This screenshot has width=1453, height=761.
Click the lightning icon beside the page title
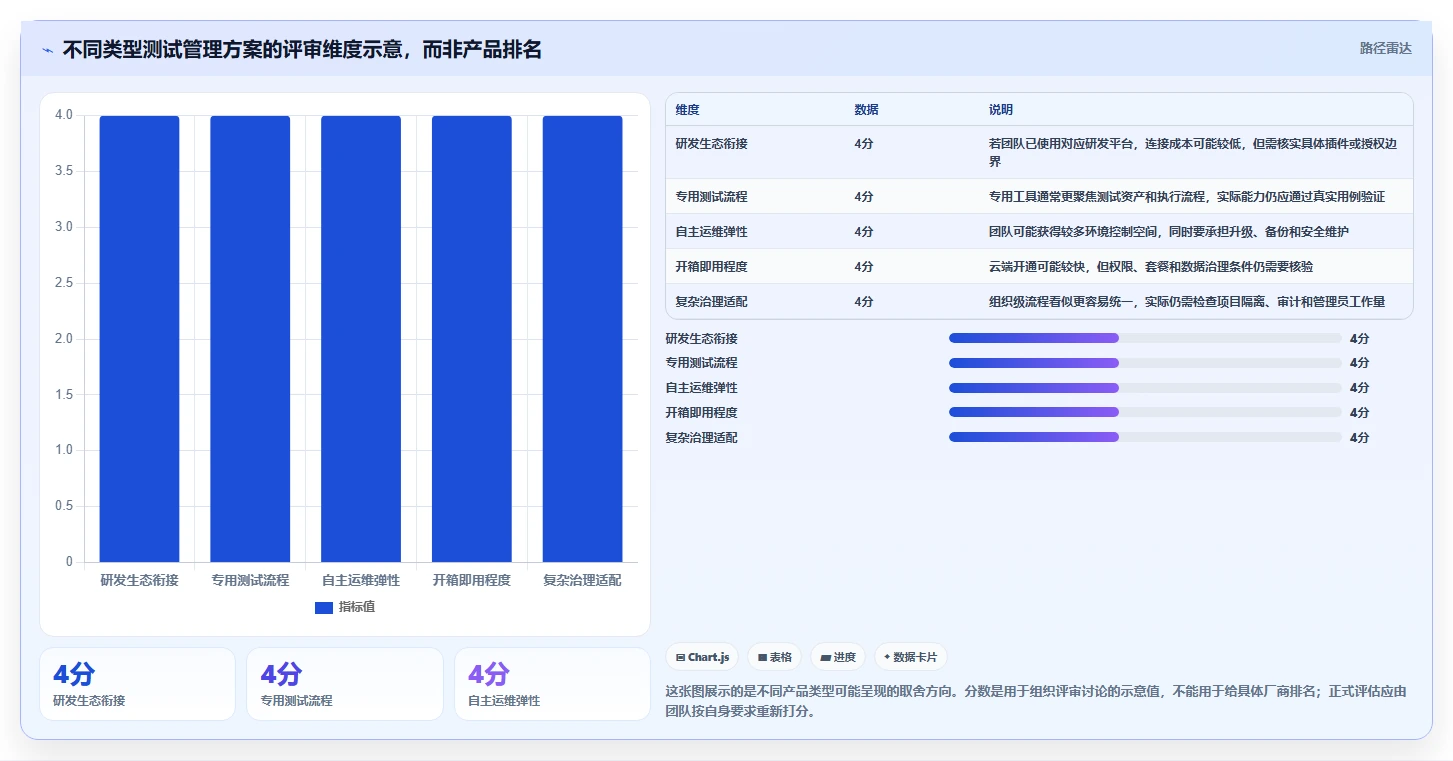(x=48, y=50)
